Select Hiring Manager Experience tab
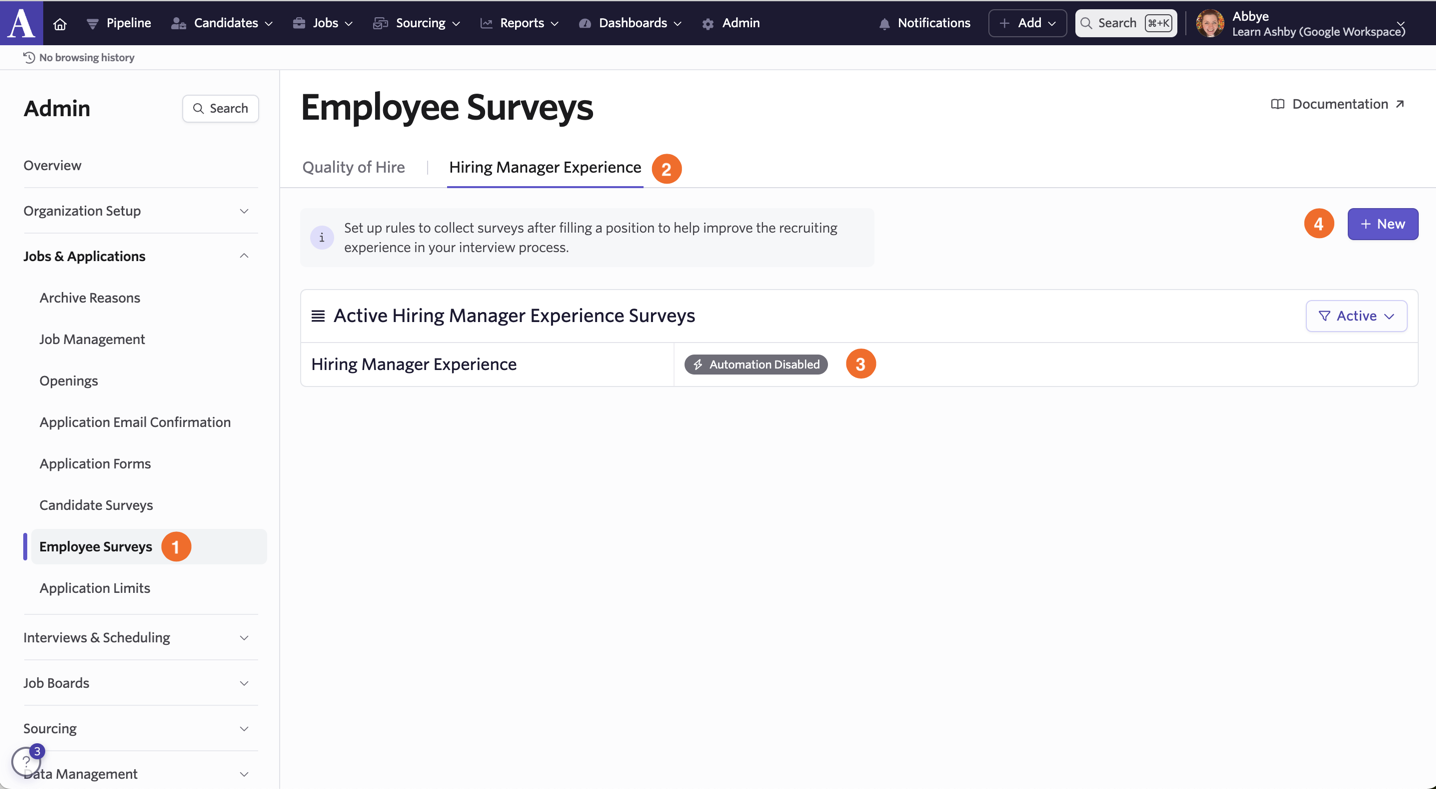Viewport: 1436px width, 789px height. coord(545,167)
